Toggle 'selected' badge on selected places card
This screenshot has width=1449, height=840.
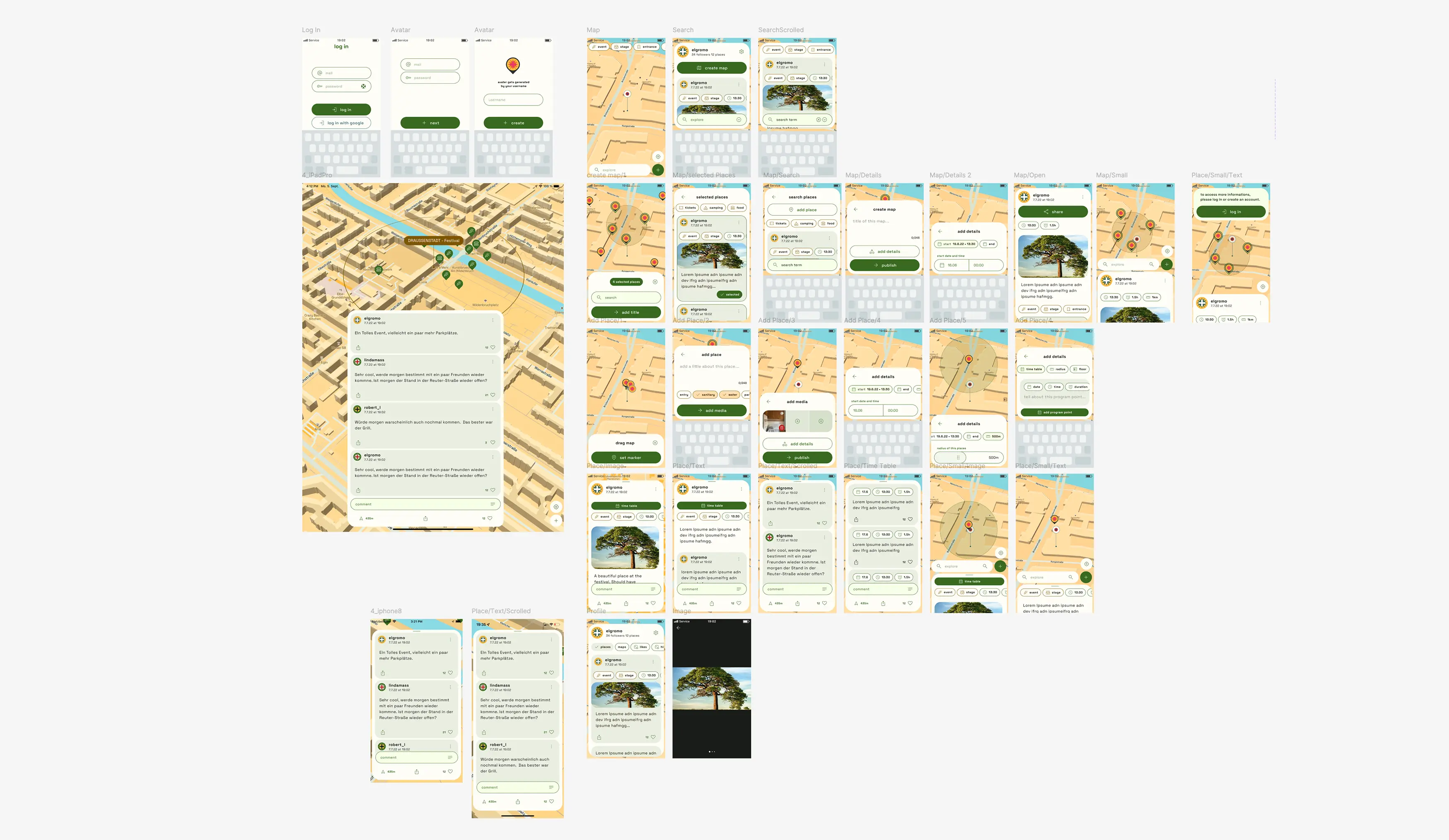(729, 294)
